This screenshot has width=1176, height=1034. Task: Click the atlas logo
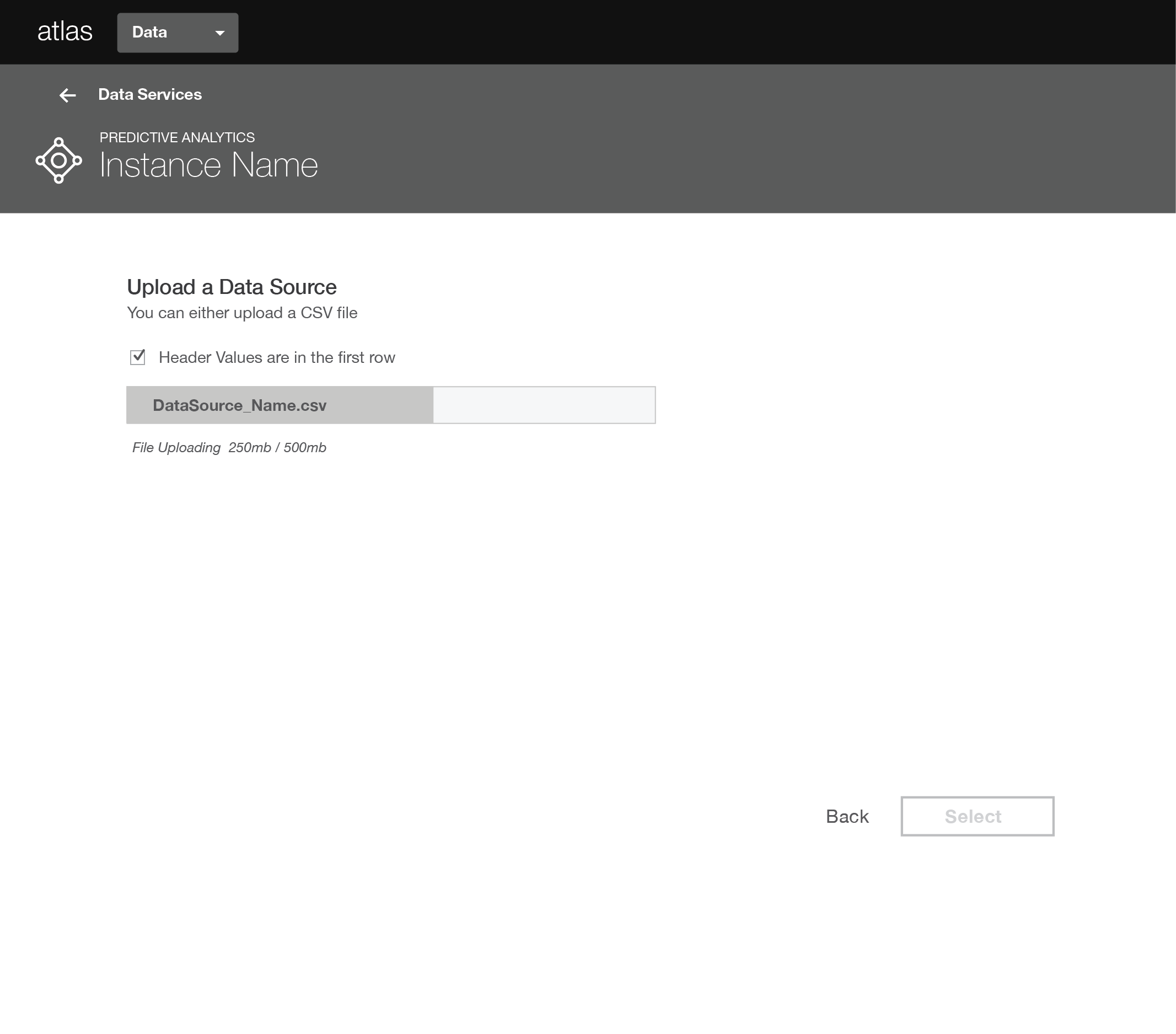[x=65, y=31]
